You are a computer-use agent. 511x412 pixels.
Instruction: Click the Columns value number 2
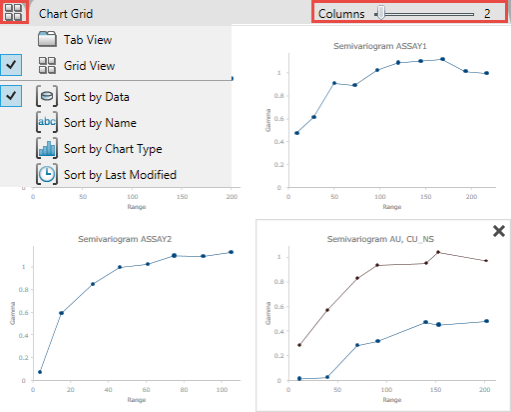(487, 14)
